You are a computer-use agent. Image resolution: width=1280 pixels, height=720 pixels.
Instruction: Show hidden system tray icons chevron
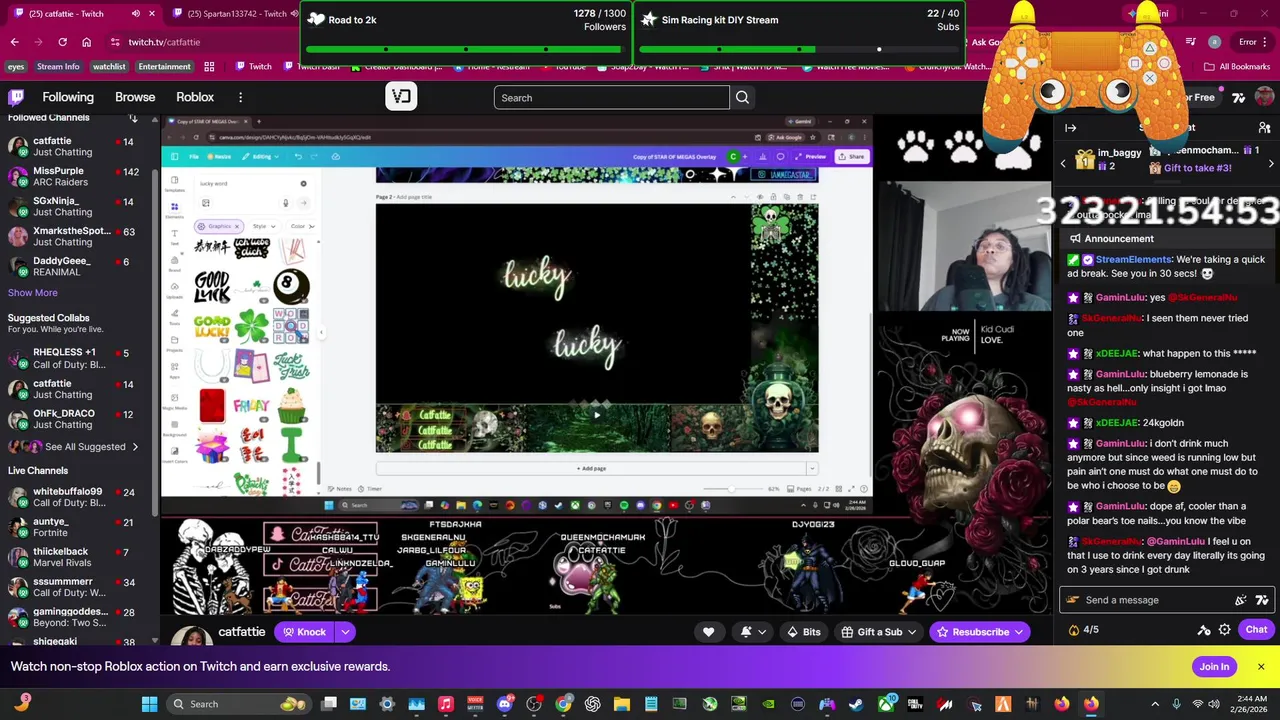1154,704
